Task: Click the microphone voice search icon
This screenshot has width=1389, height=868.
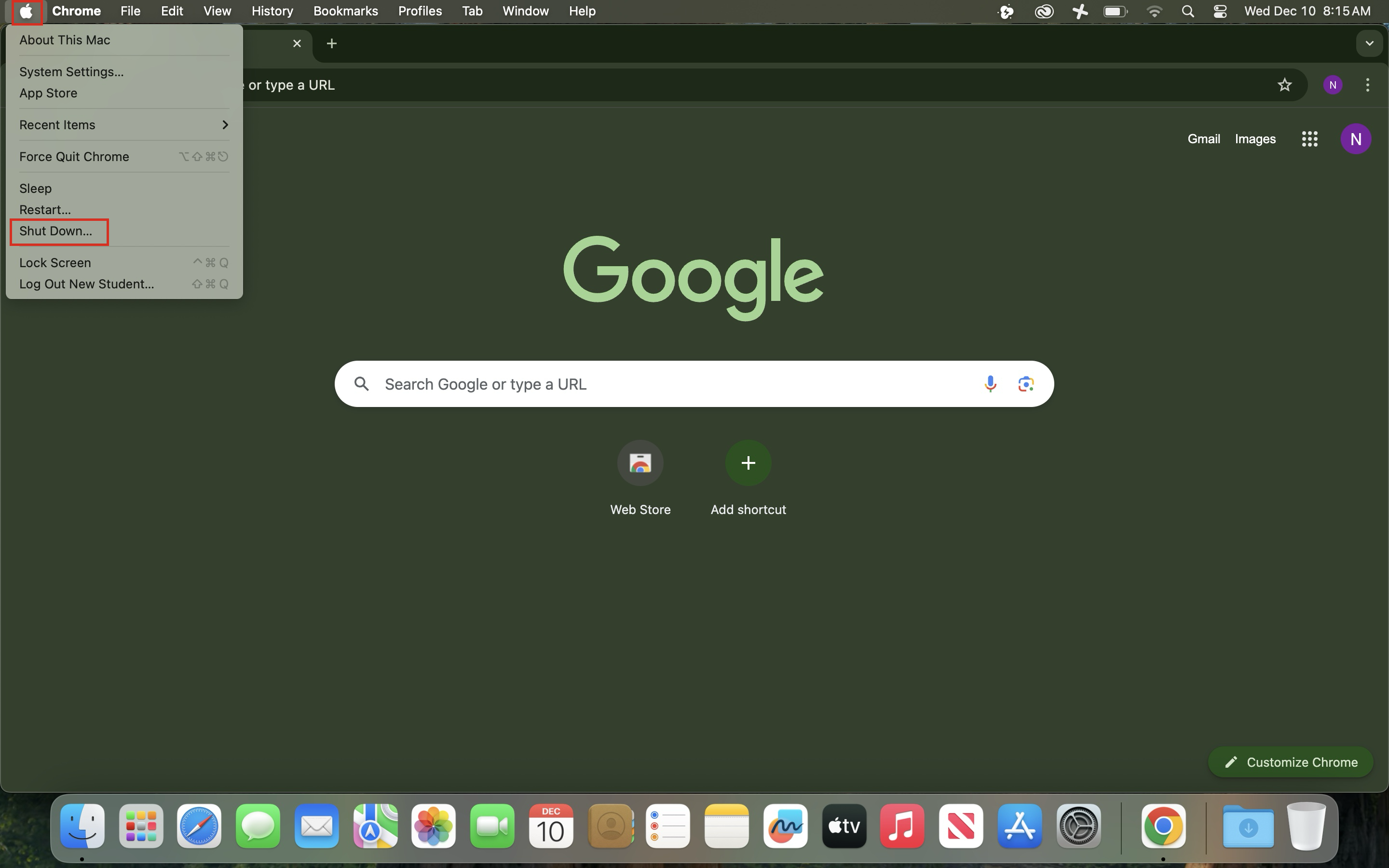Action: coord(990,383)
